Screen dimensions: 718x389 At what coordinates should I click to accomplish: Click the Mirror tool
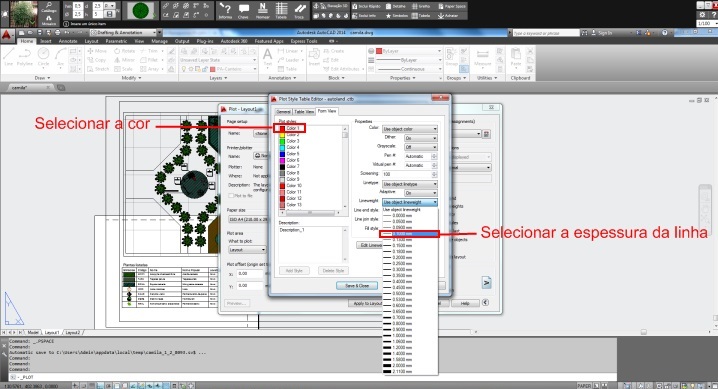(x=125, y=60)
